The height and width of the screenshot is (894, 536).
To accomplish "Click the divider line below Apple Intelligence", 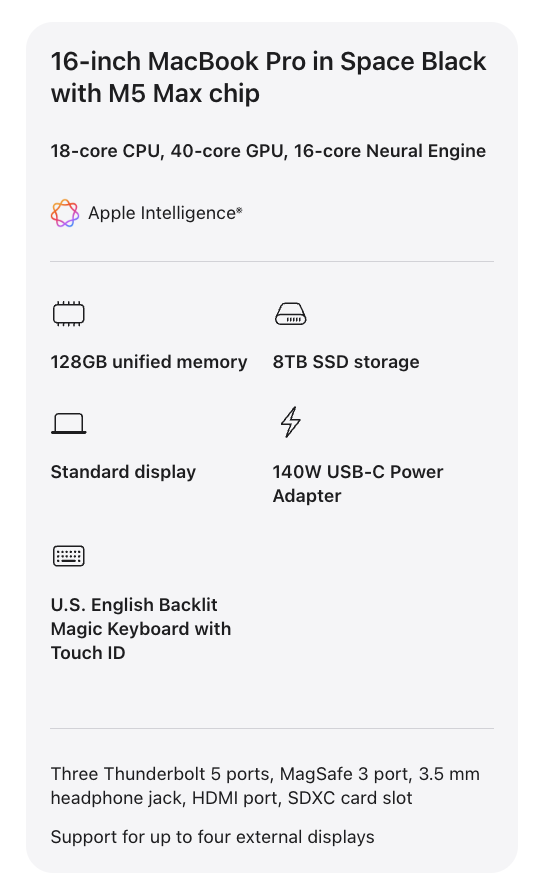I will [x=272, y=262].
